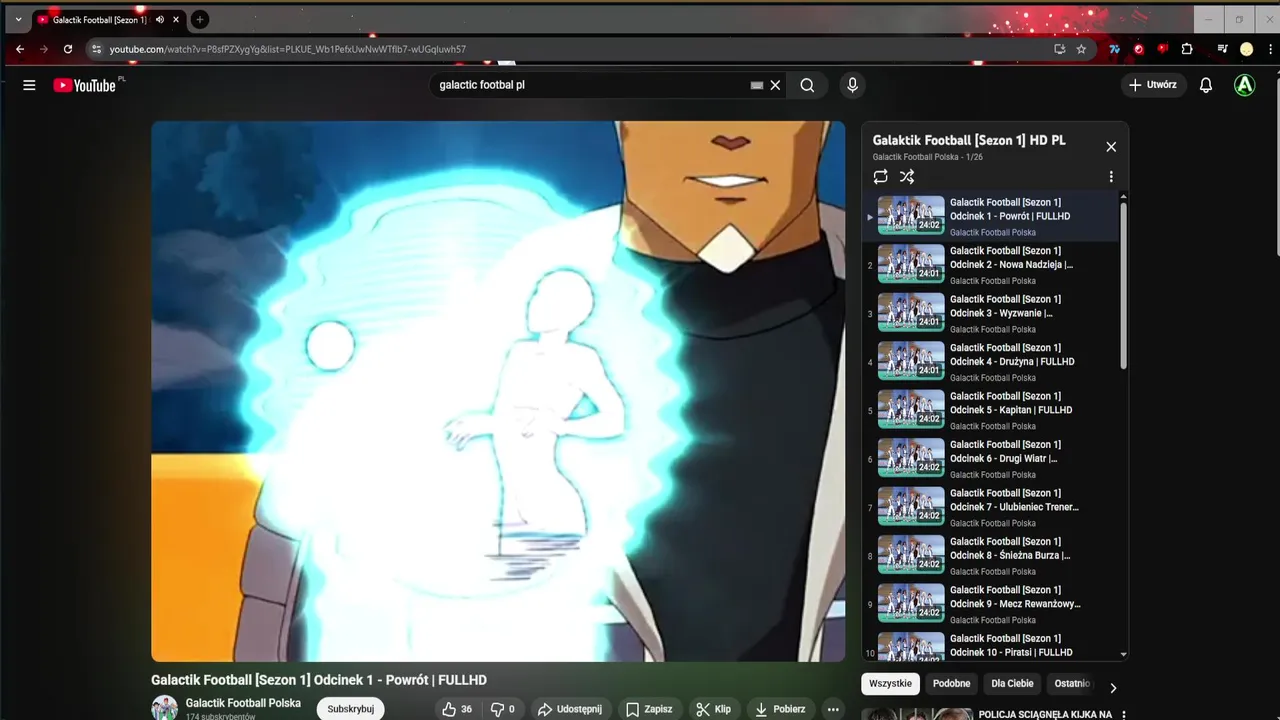Open Galactik Football Polska channel name link
1280x720 pixels.
243,703
